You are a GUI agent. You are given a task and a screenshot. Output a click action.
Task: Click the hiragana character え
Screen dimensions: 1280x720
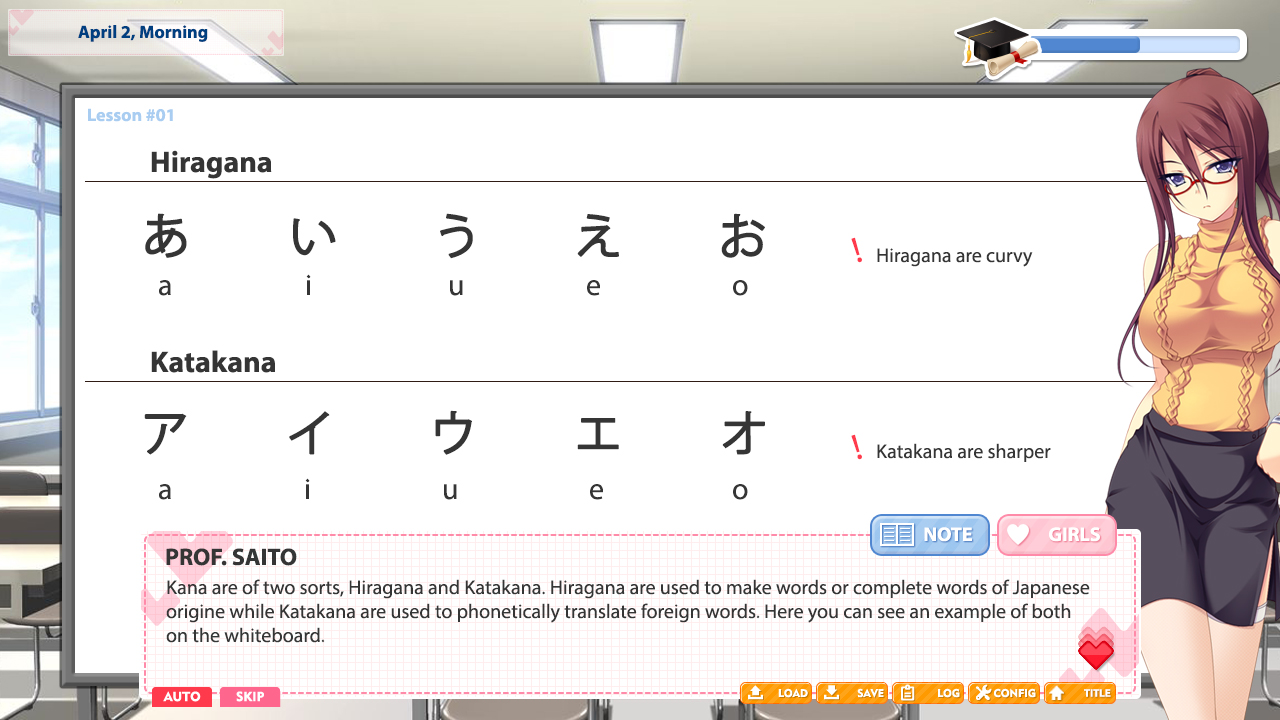(597, 236)
